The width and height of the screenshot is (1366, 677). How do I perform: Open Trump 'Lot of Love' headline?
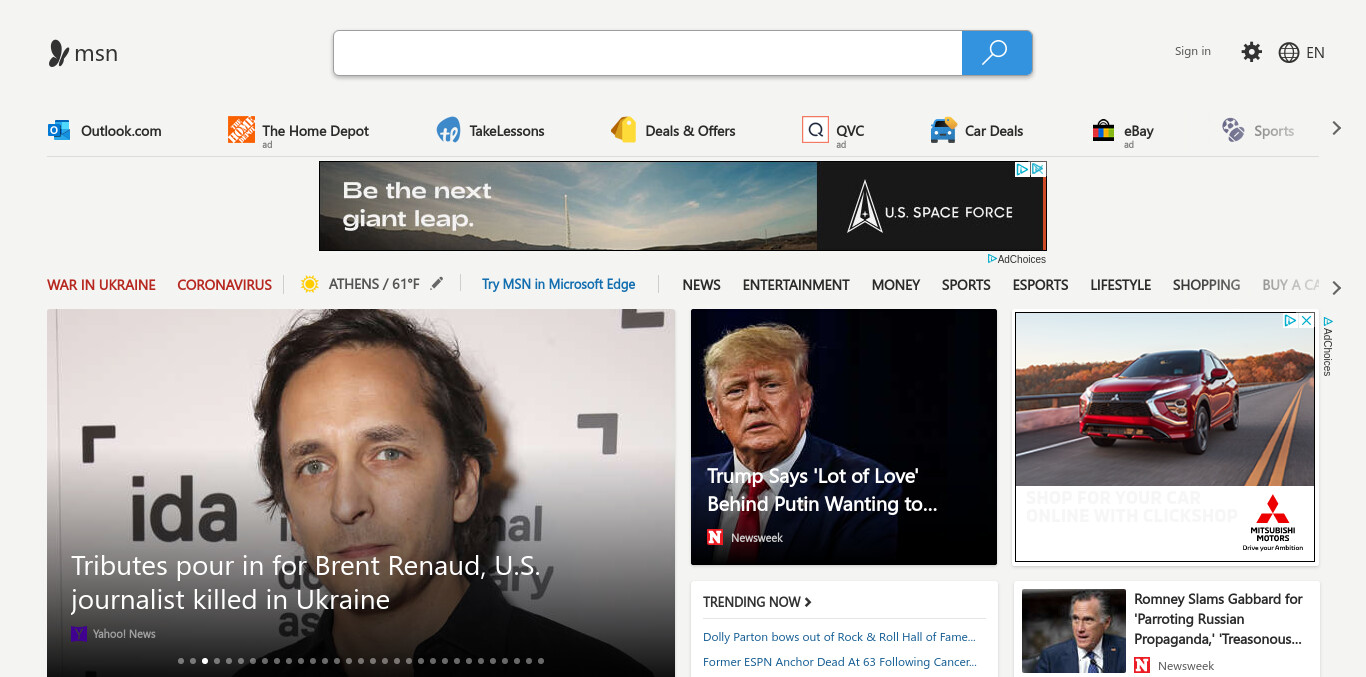click(822, 490)
